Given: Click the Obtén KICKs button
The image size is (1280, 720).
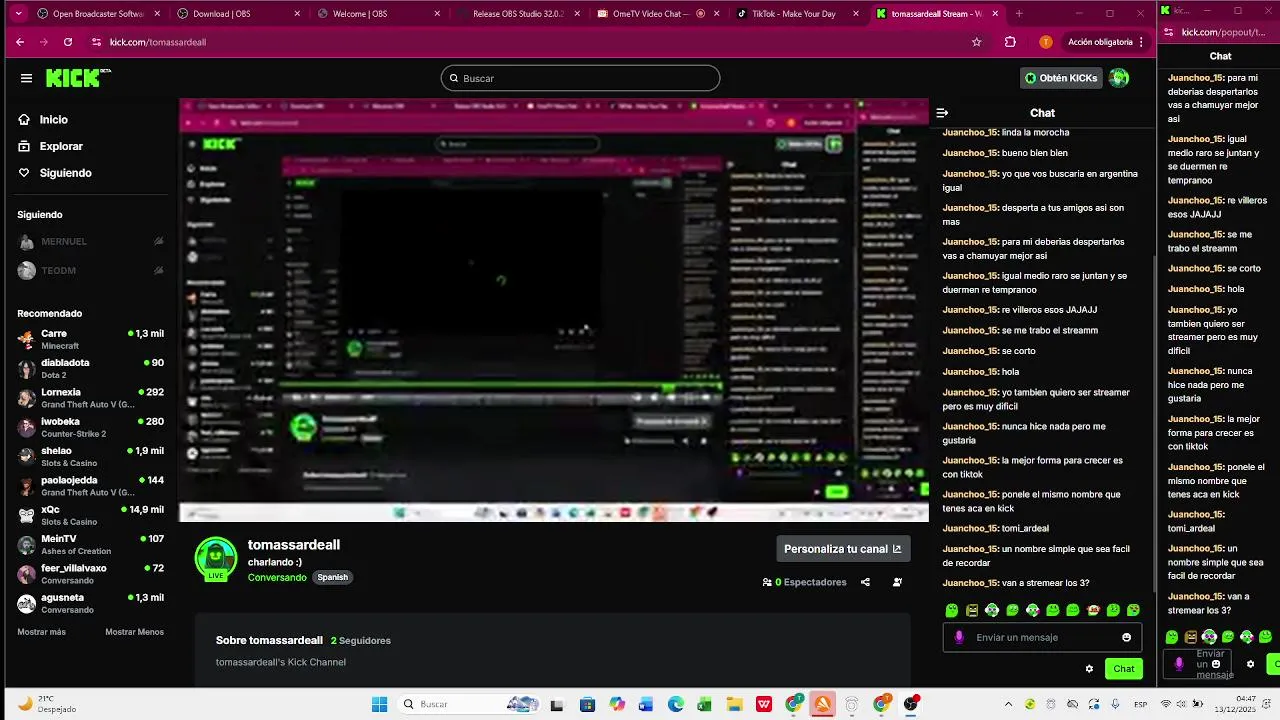Looking at the screenshot, I should [x=1060, y=78].
